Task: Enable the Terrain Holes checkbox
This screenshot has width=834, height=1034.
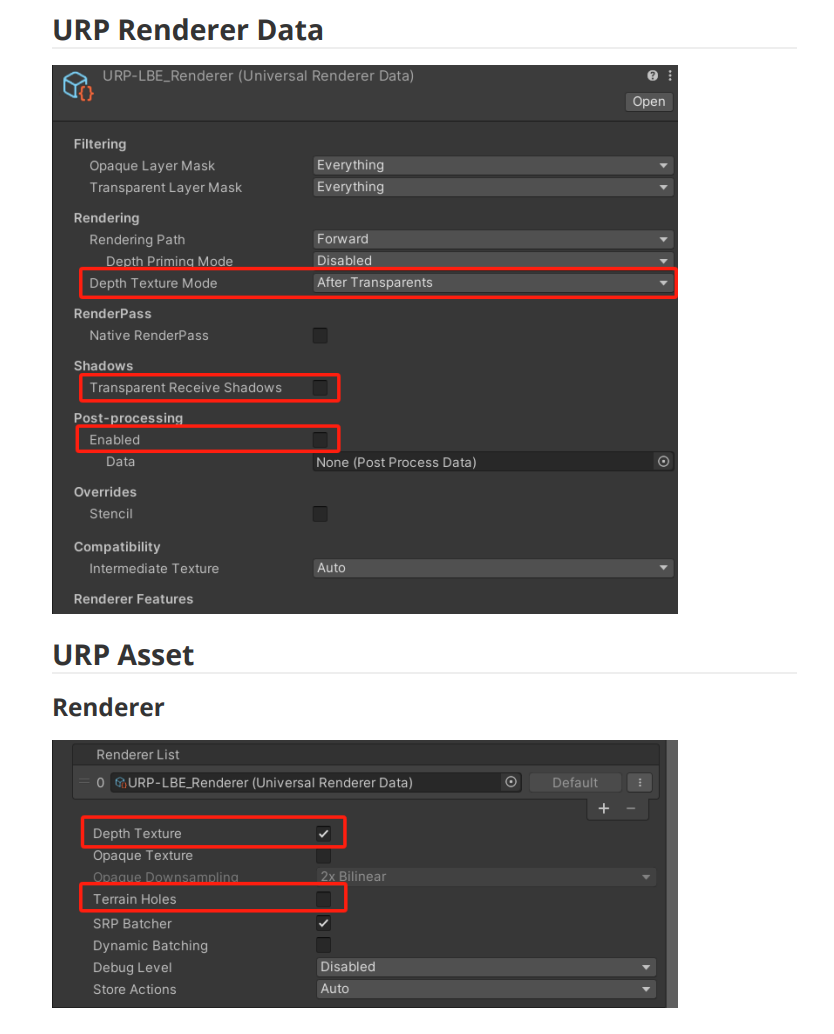Action: [x=324, y=899]
